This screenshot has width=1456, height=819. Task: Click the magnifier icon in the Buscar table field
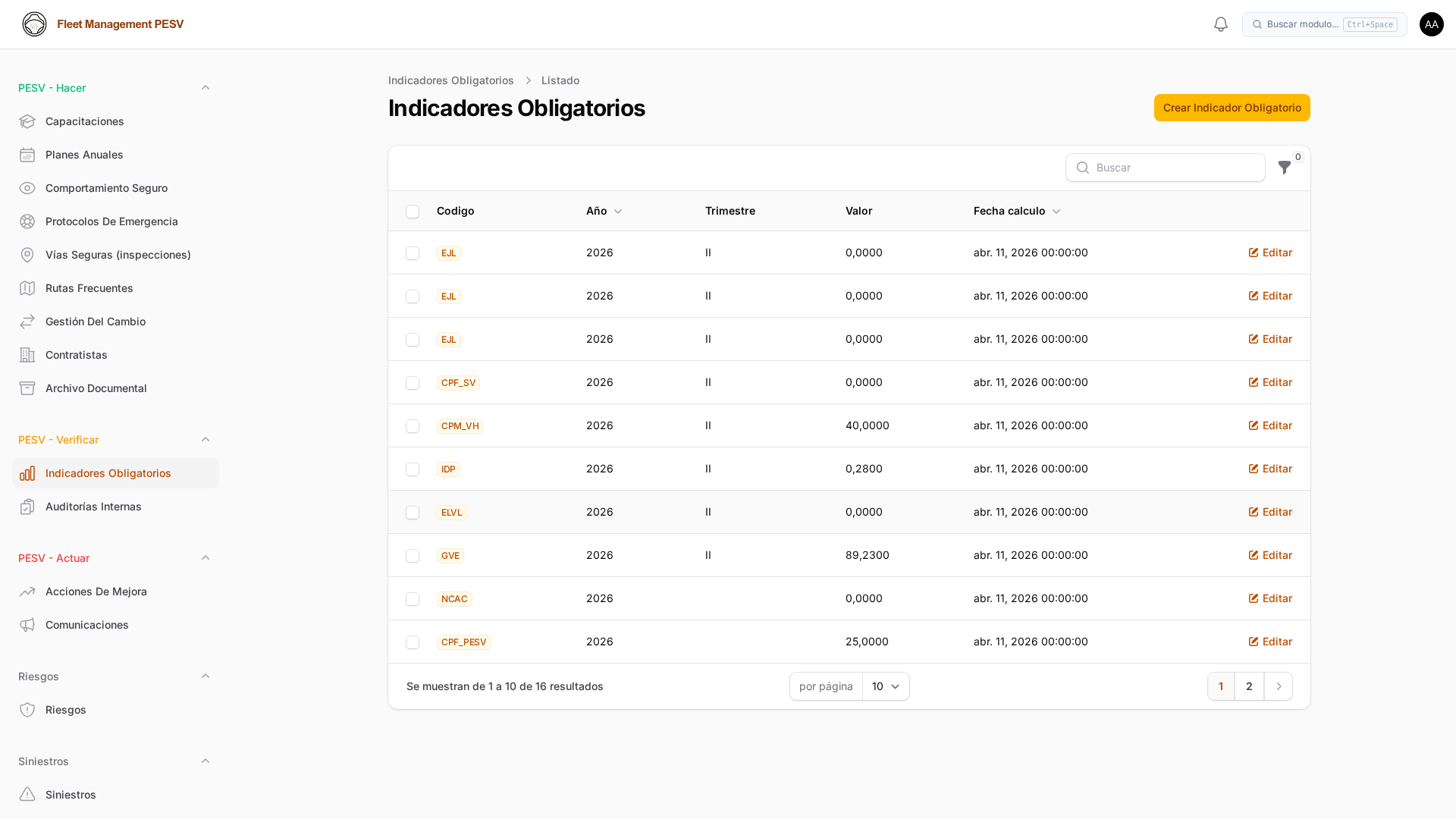1083,168
